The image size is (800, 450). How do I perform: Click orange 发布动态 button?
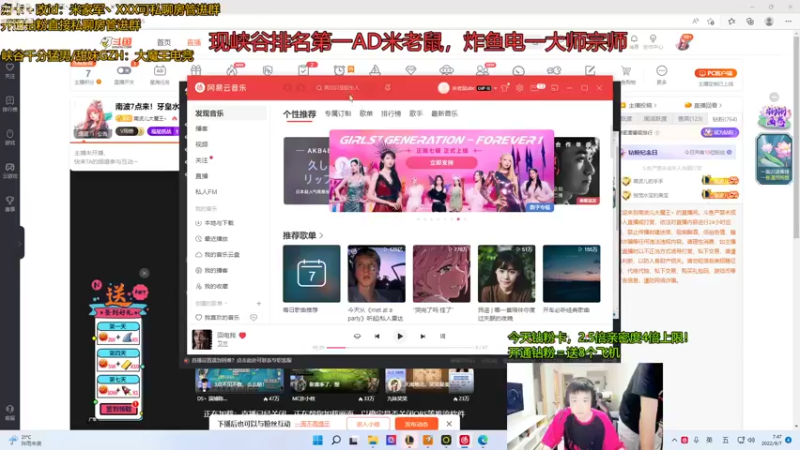tap(416, 424)
